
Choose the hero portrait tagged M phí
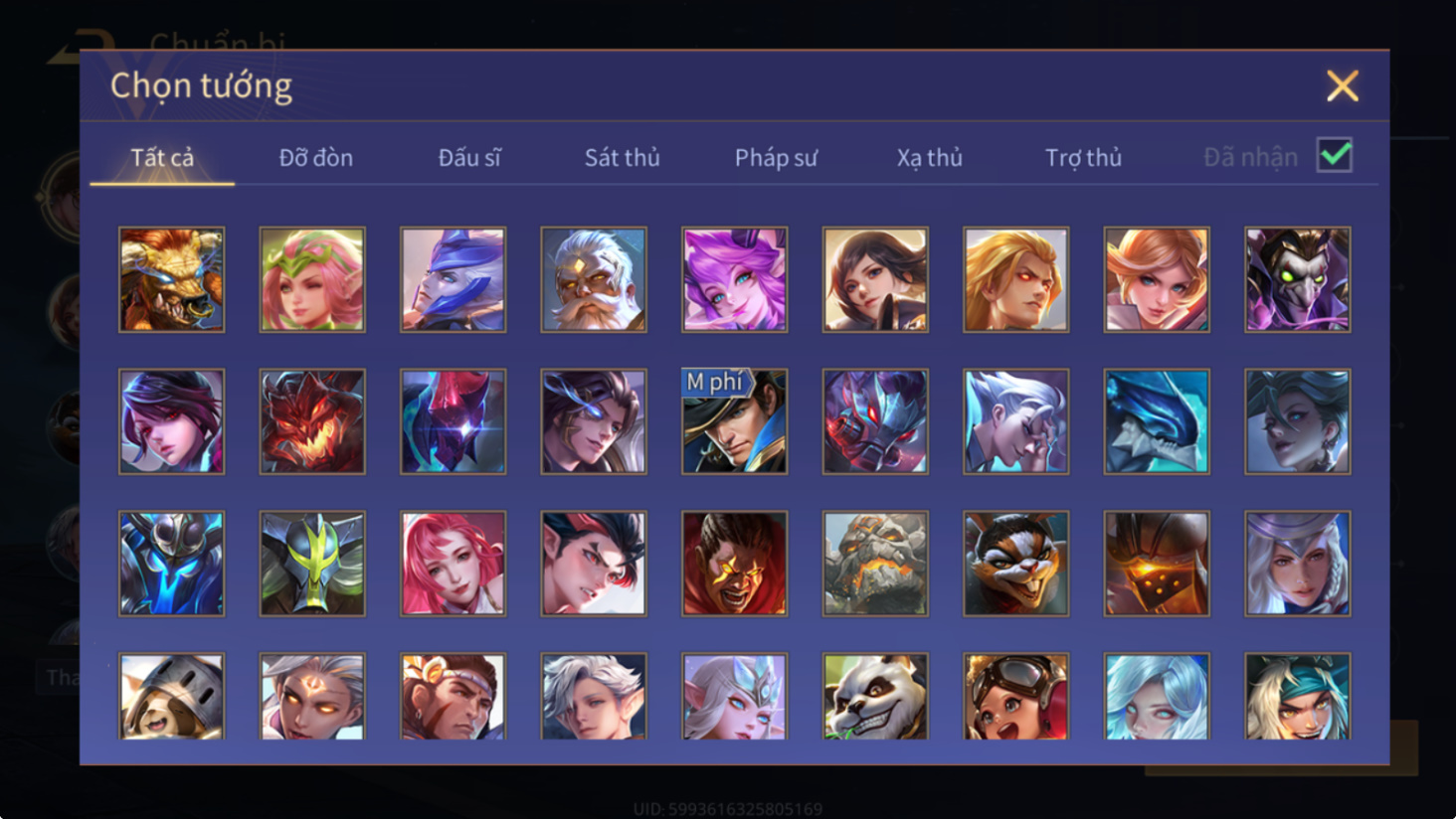(x=734, y=421)
